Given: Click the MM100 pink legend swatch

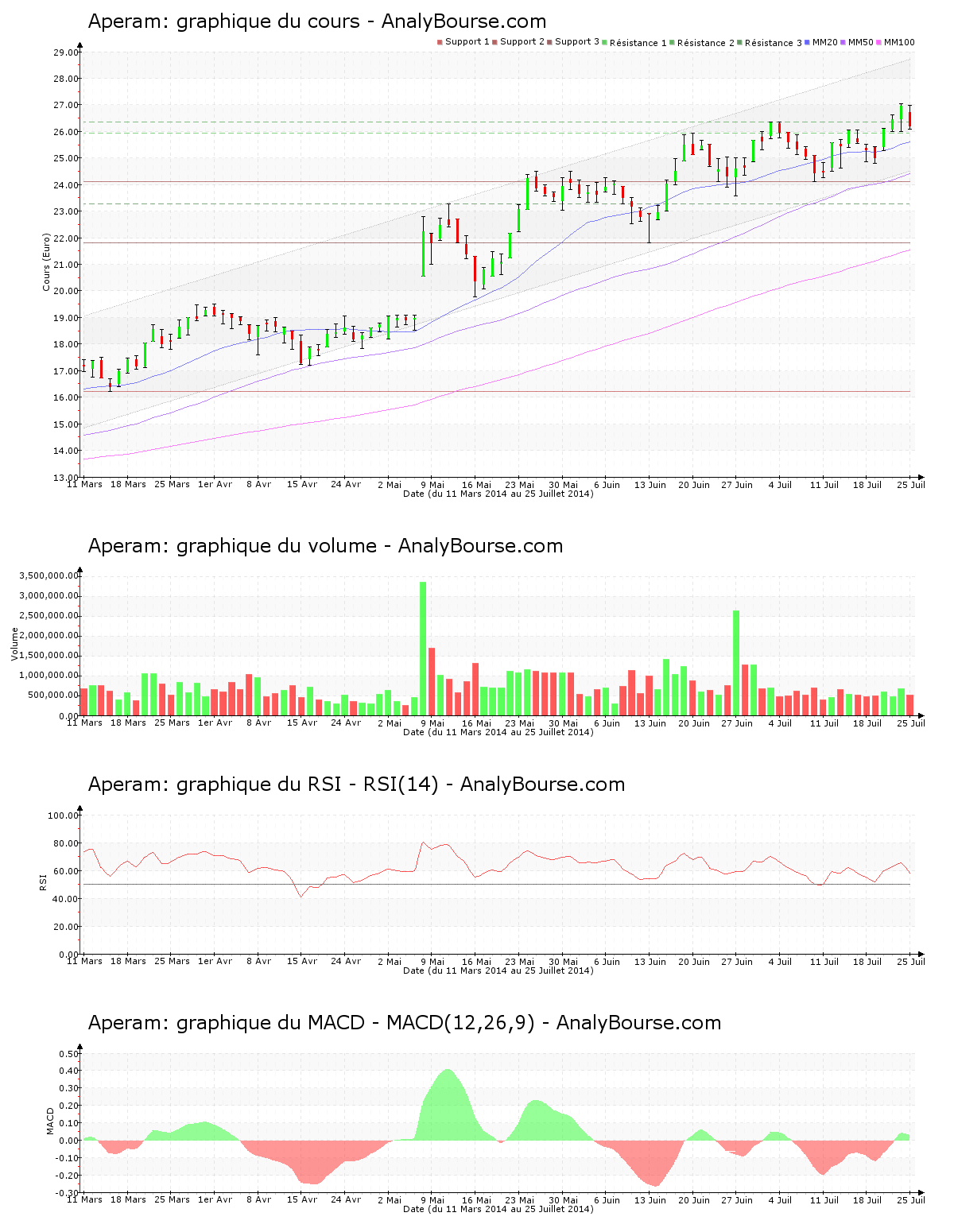Looking at the screenshot, I should click(879, 42).
